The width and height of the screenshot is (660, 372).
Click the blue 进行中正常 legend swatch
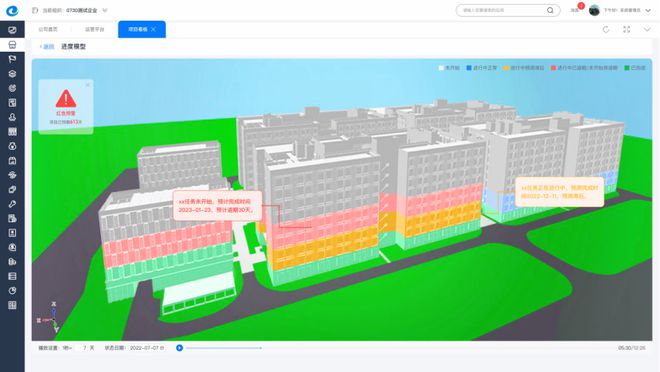pos(469,68)
